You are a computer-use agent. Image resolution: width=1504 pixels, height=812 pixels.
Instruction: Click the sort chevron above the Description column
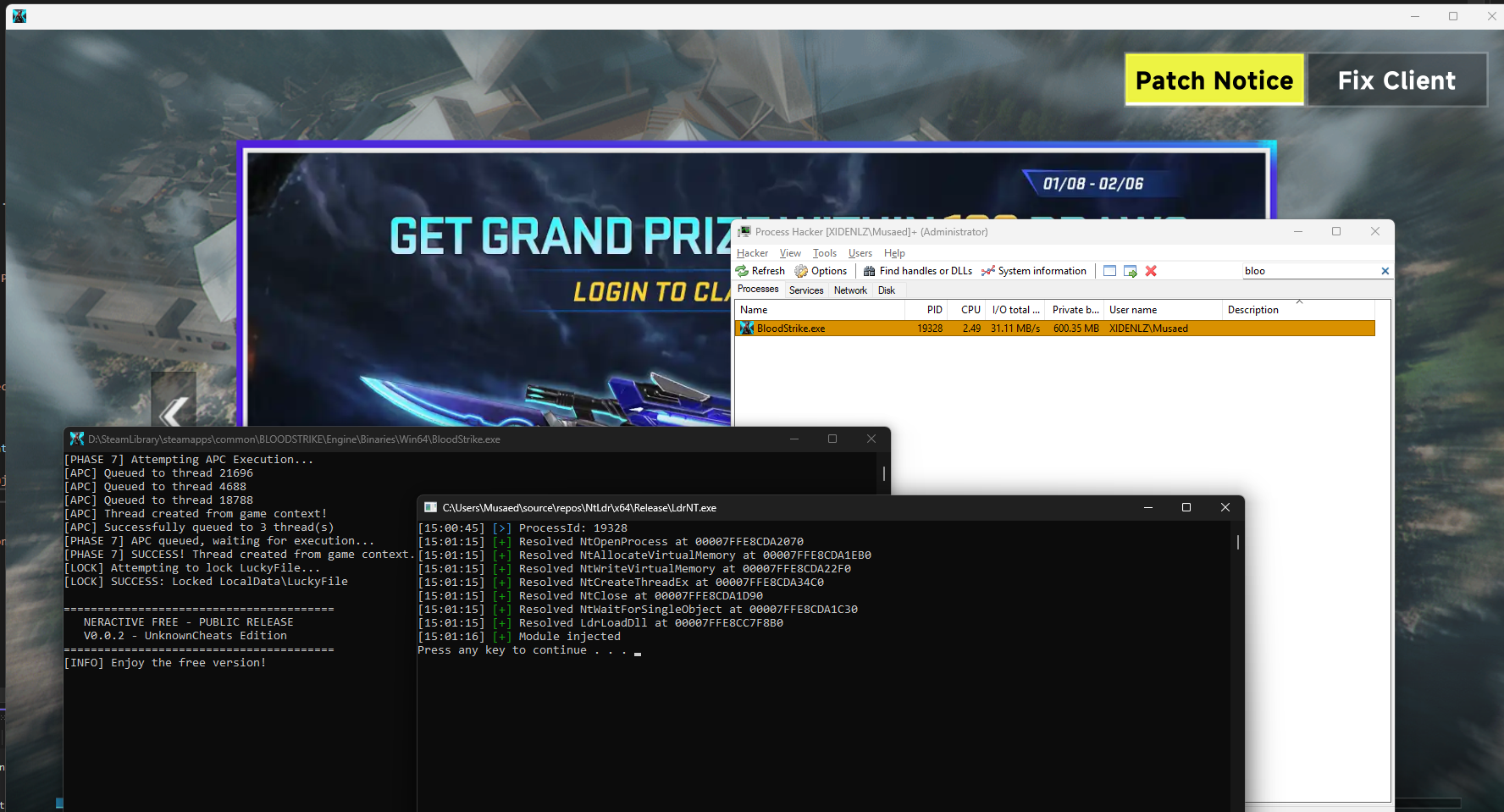[x=1298, y=302]
